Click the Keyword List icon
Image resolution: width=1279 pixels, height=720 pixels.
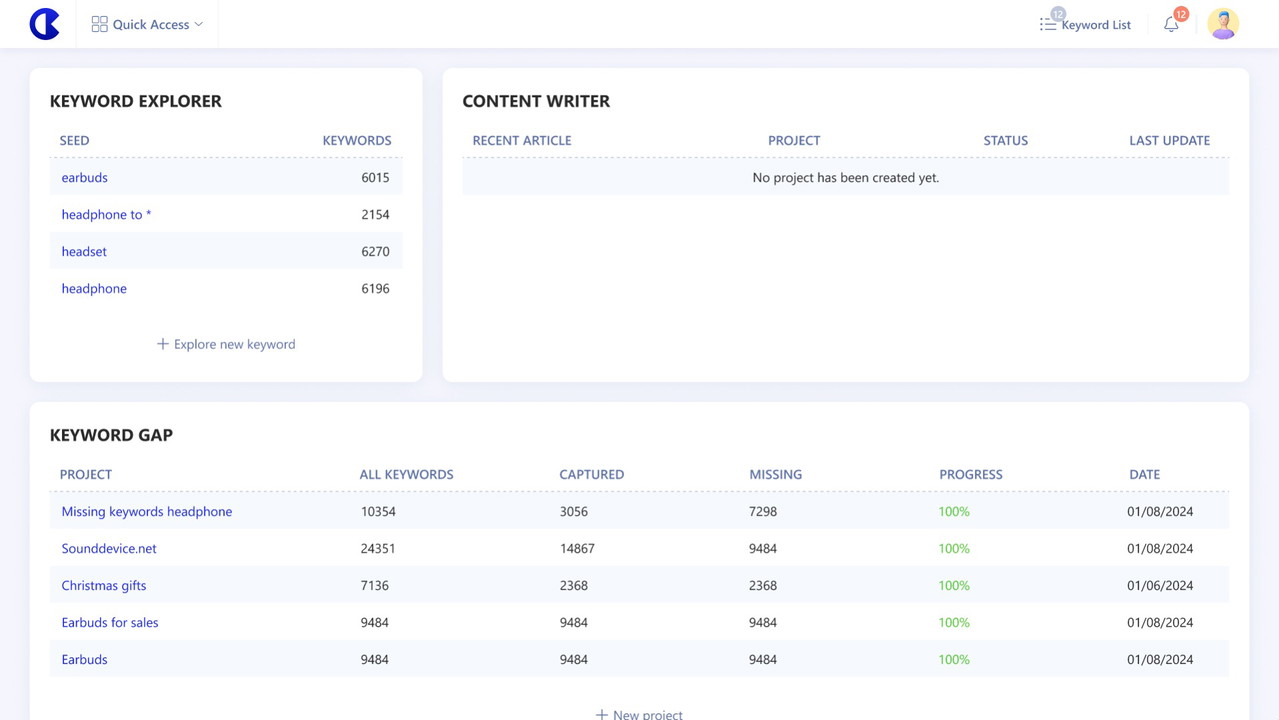tap(1047, 24)
